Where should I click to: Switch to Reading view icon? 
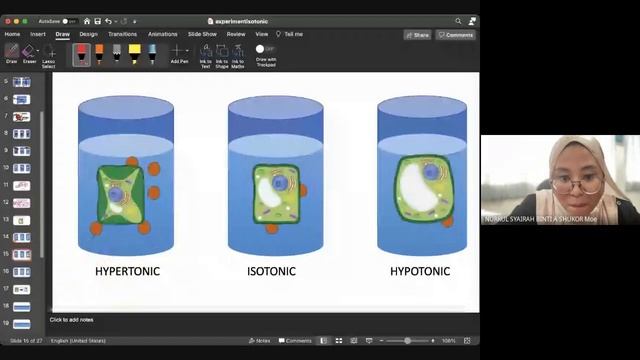pos(353,340)
